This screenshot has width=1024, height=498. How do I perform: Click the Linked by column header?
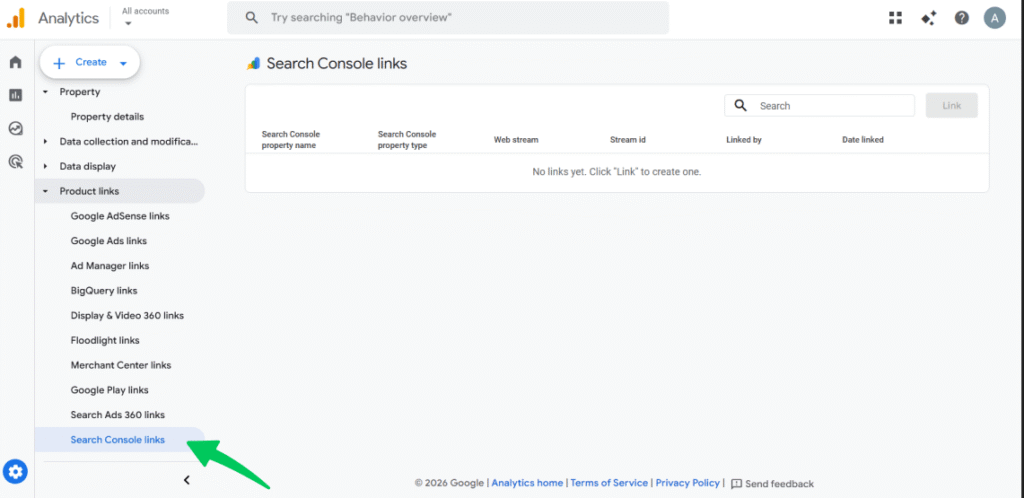[744, 140]
